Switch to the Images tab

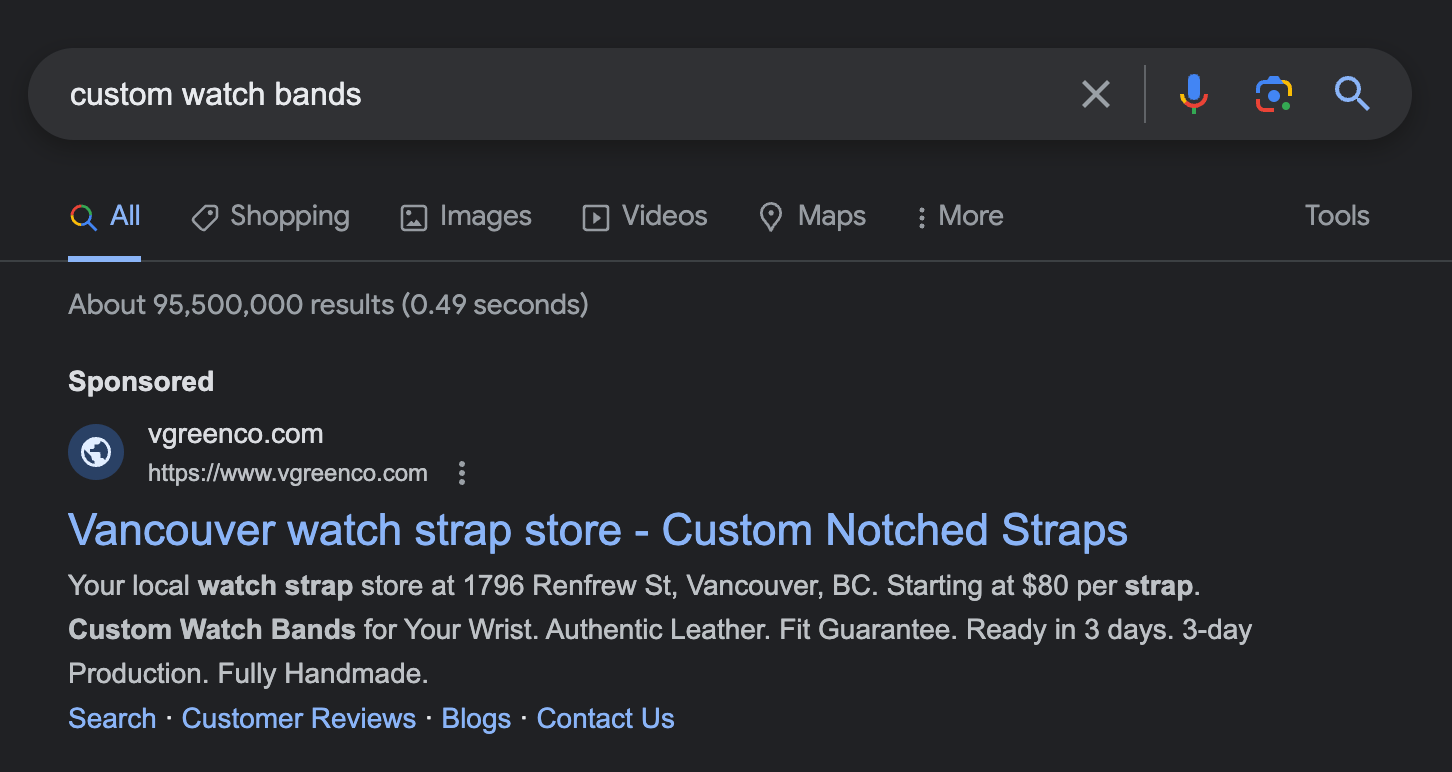click(x=466, y=216)
